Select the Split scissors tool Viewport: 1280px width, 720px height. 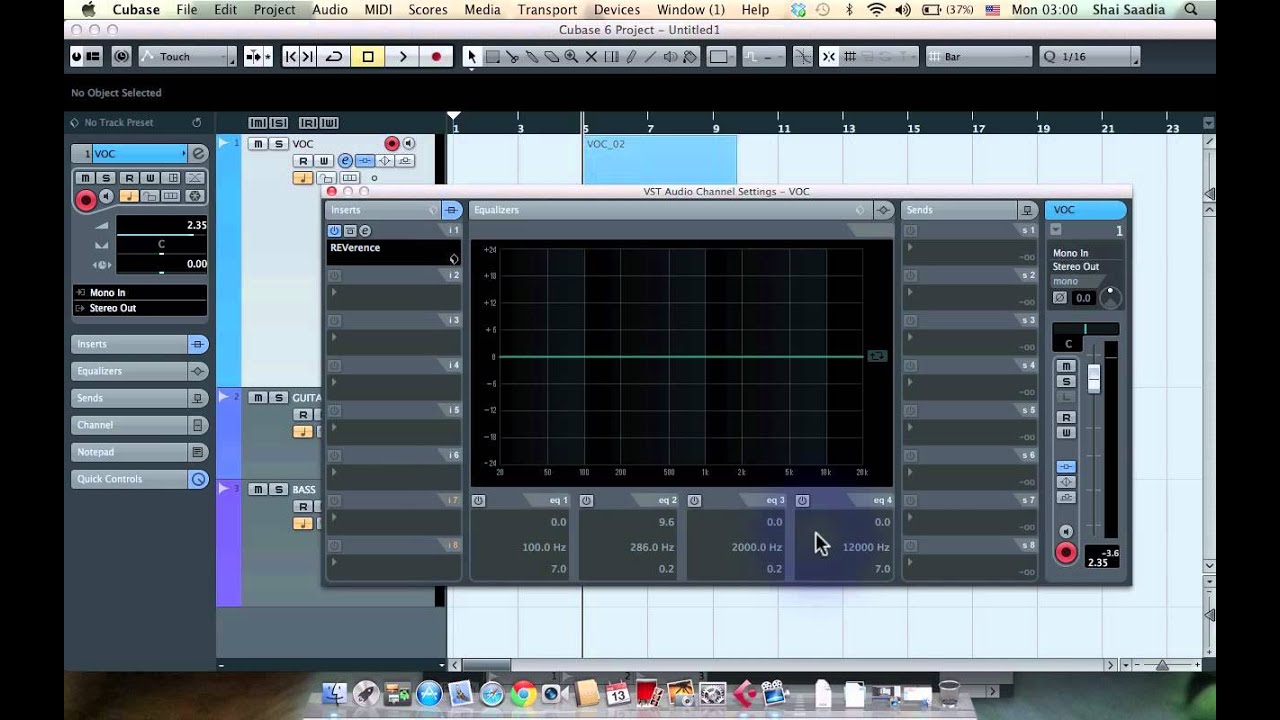point(512,57)
